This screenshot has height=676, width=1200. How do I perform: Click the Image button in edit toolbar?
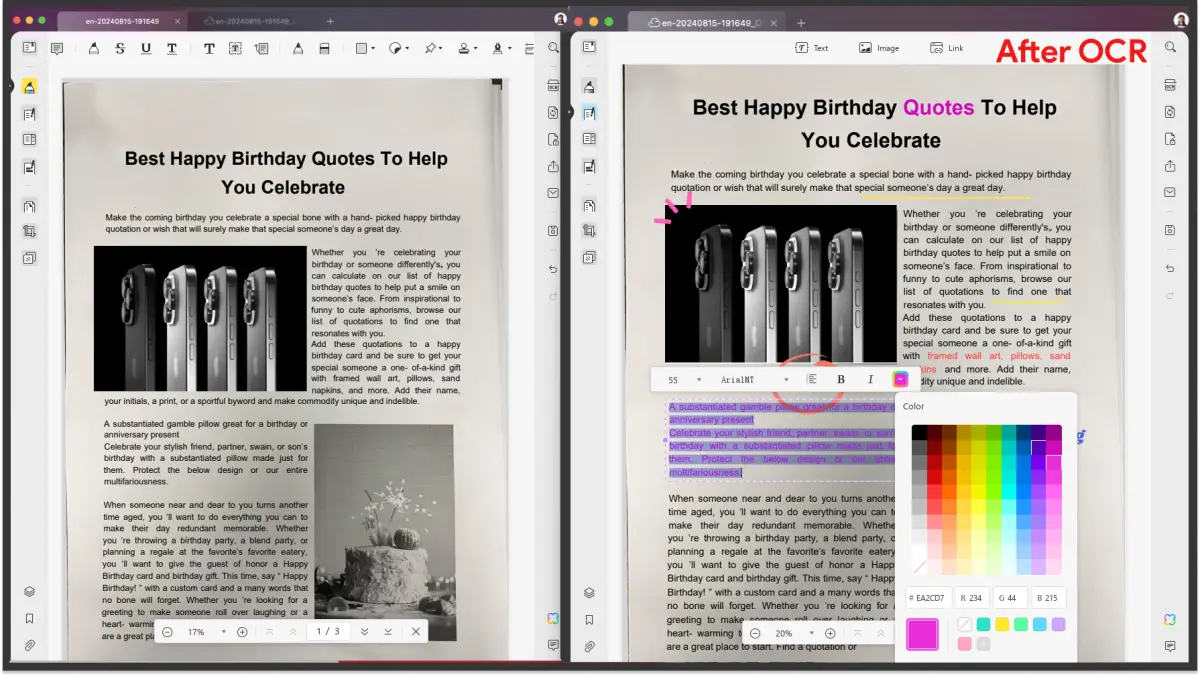click(x=878, y=48)
